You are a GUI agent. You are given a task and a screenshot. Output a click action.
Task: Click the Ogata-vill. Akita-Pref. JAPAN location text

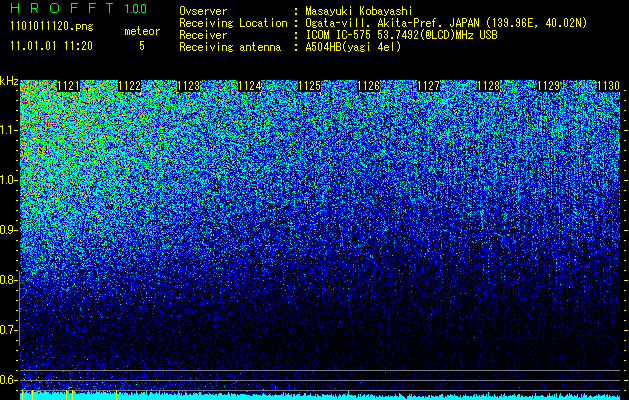pos(446,23)
